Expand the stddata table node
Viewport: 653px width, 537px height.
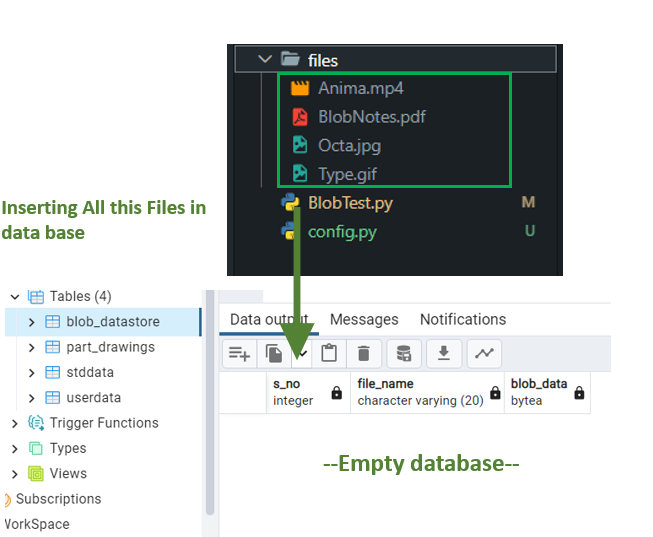(x=32, y=373)
